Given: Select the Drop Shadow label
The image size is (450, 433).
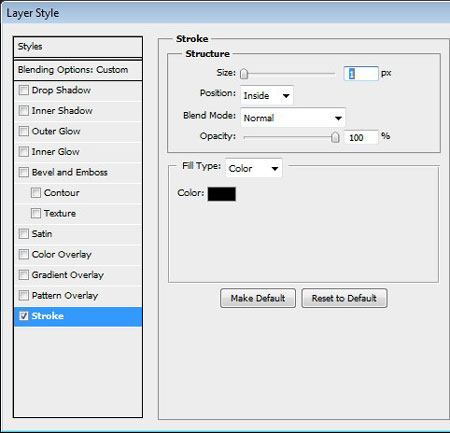Looking at the screenshot, I should 61,90.
